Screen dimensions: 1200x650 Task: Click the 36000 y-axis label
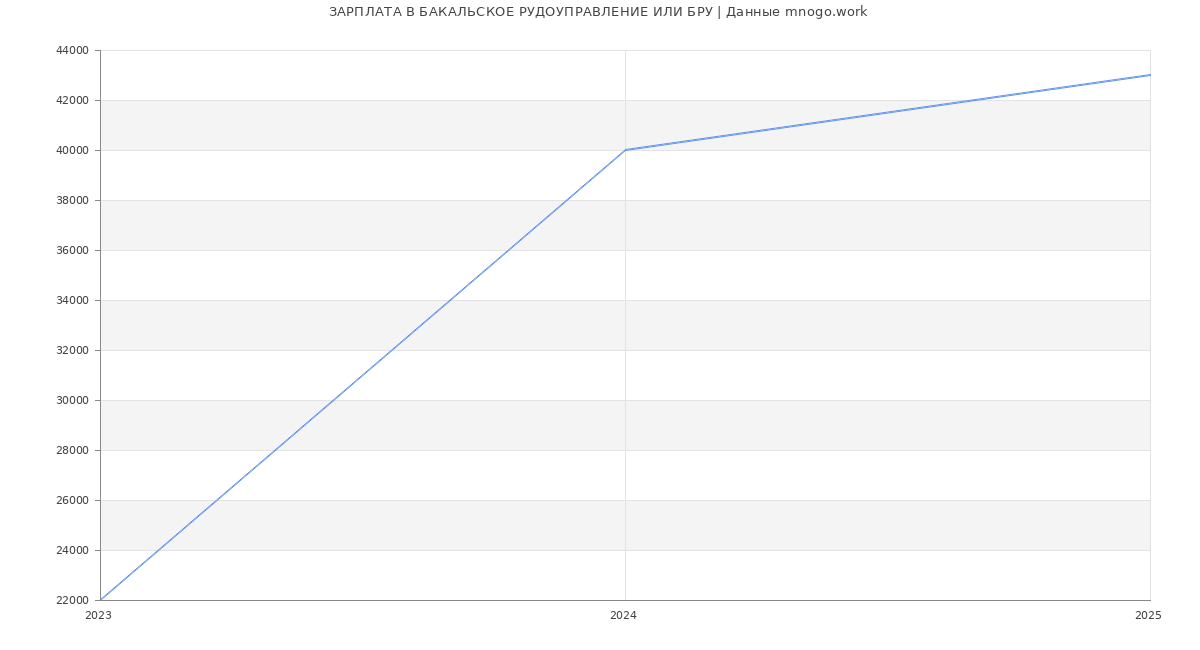pyautogui.click(x=72, y=251)
